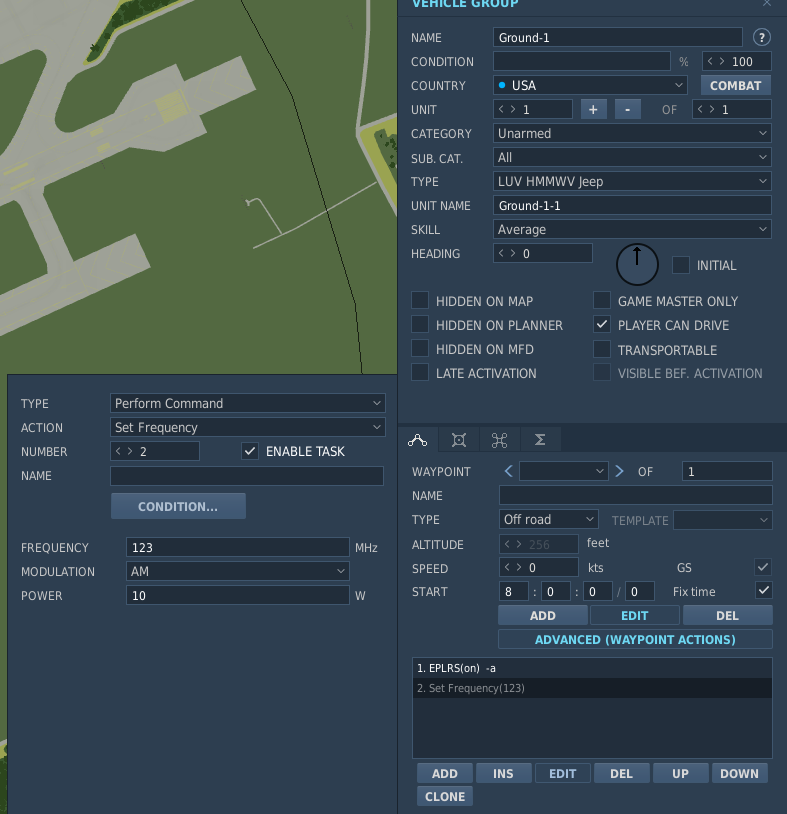Viewport: 787px width, 814px height.
Task: Switch to the Triggered Actions tab icon
Action: point(458,440)
